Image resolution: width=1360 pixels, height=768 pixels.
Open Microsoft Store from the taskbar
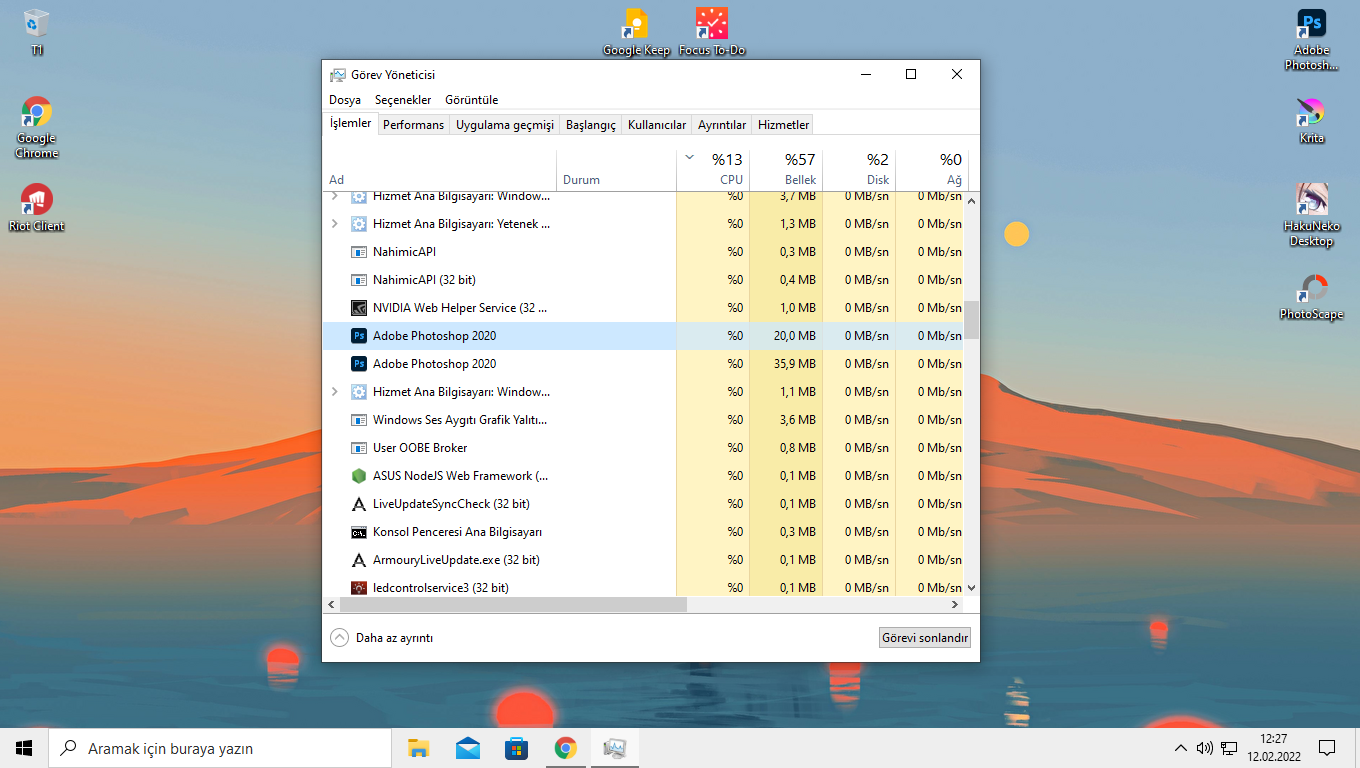pos(516,748)
